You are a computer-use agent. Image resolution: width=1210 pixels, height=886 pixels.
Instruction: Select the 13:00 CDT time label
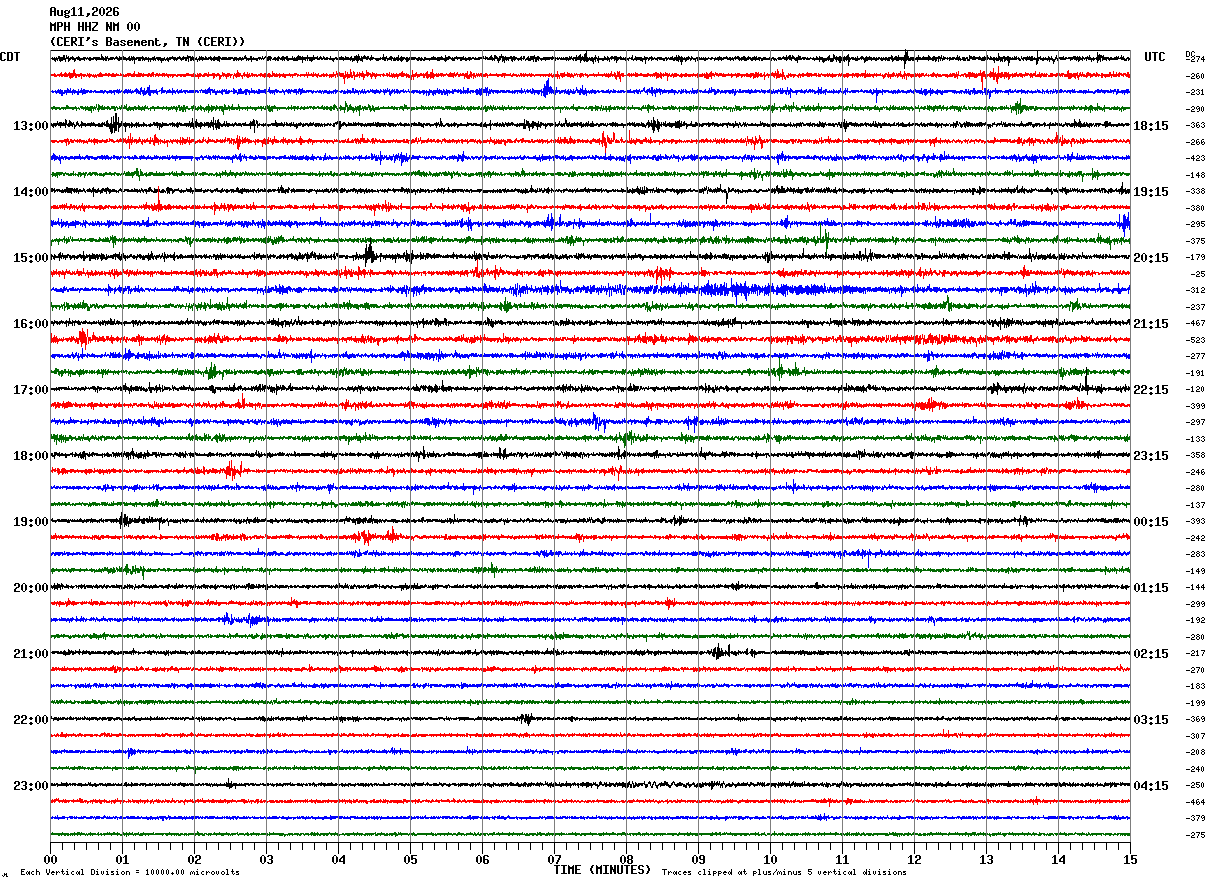point(31,126)
